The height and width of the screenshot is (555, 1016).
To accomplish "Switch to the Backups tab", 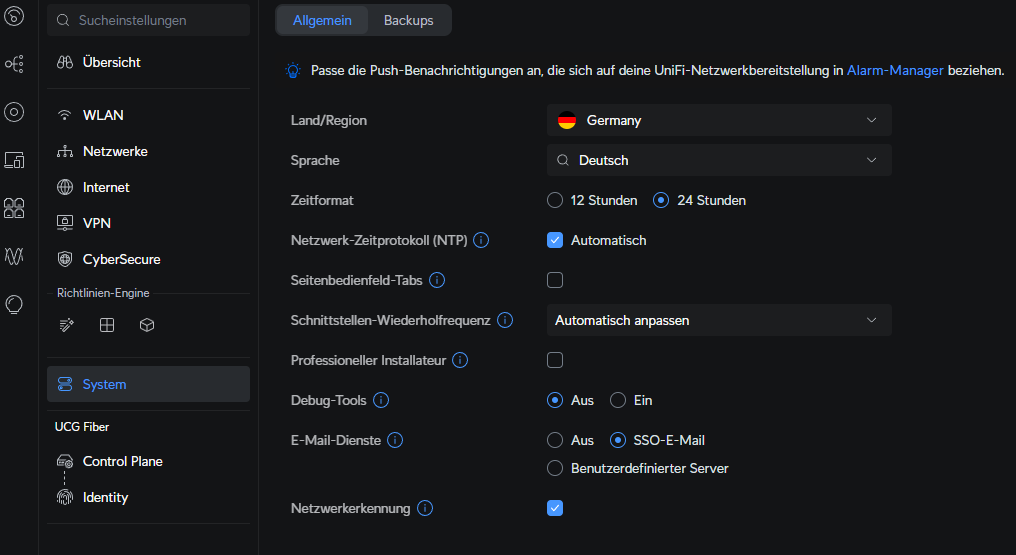I will pyautogui.click(x=408, y=20).
